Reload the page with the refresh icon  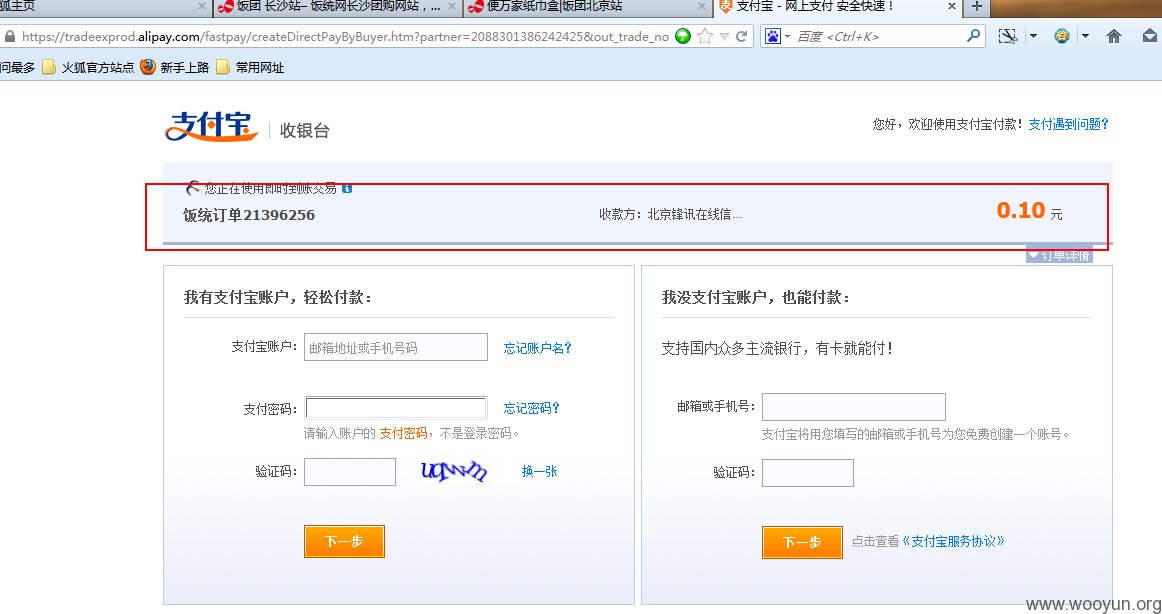tap(741, 36)
